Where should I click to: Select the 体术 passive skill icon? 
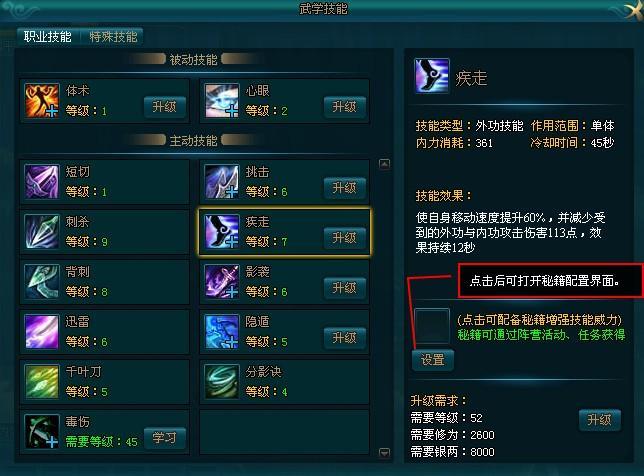[x=41, y=101]
